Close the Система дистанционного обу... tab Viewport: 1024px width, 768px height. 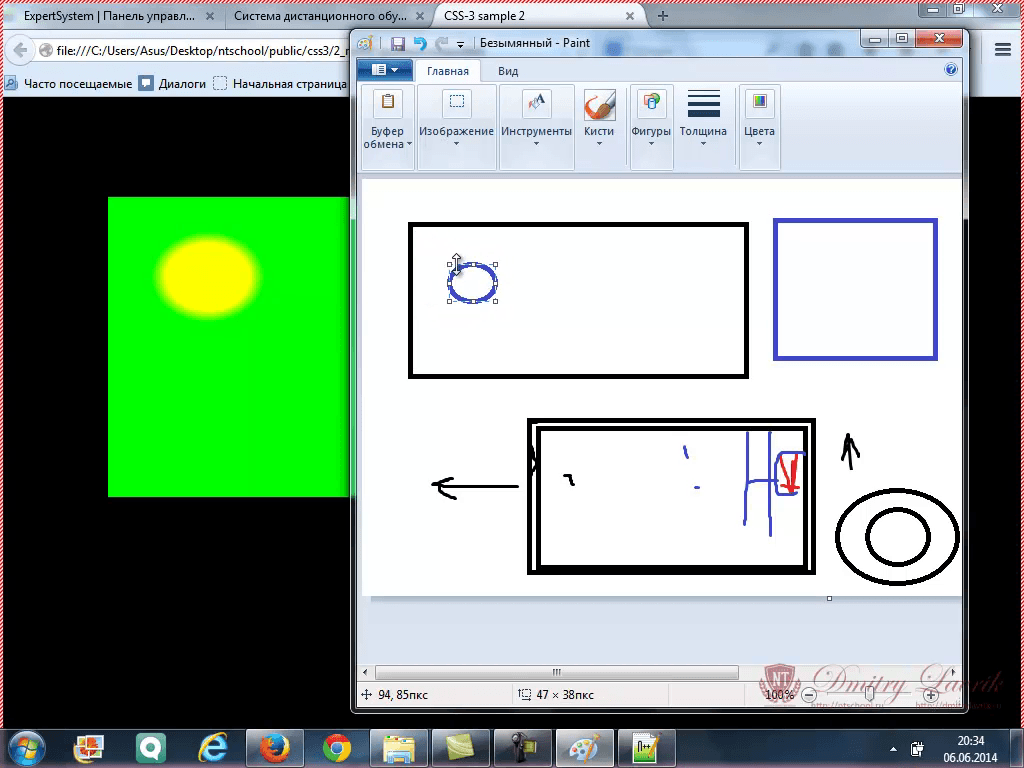[x=420, y=16]
